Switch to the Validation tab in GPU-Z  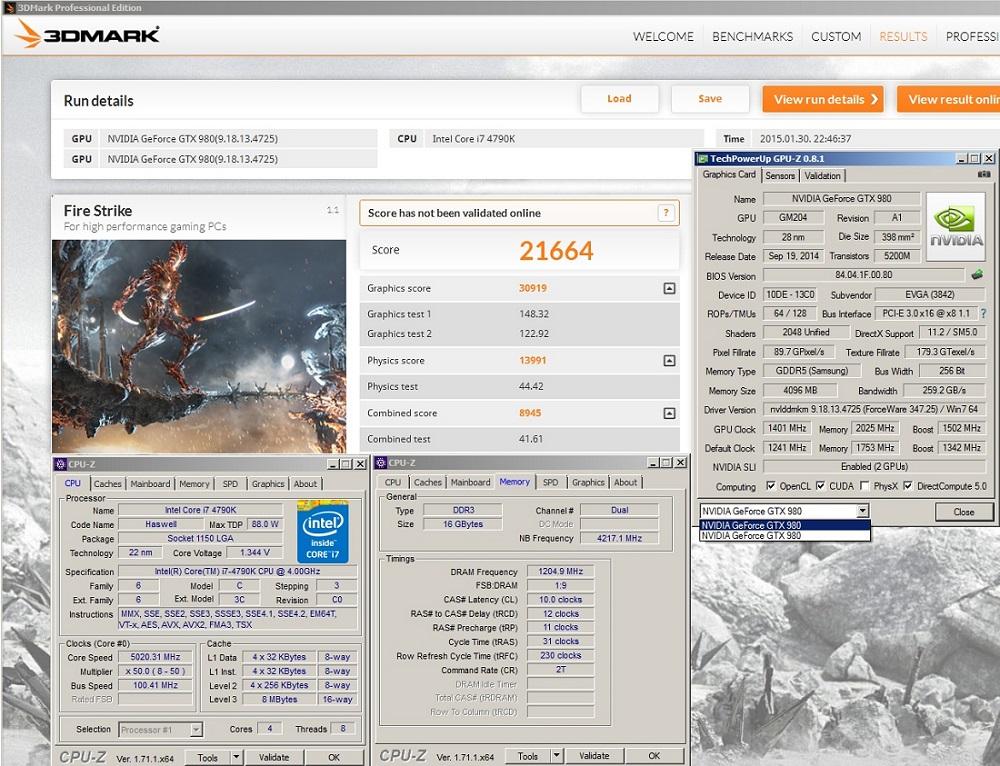(x=822, y=175)
